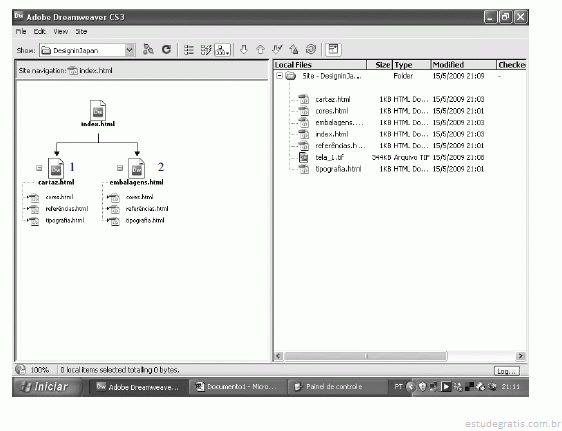Screen dimensions: 562x431
Task: Select the Site - DesignInJa... folder row
Action: 400,76
